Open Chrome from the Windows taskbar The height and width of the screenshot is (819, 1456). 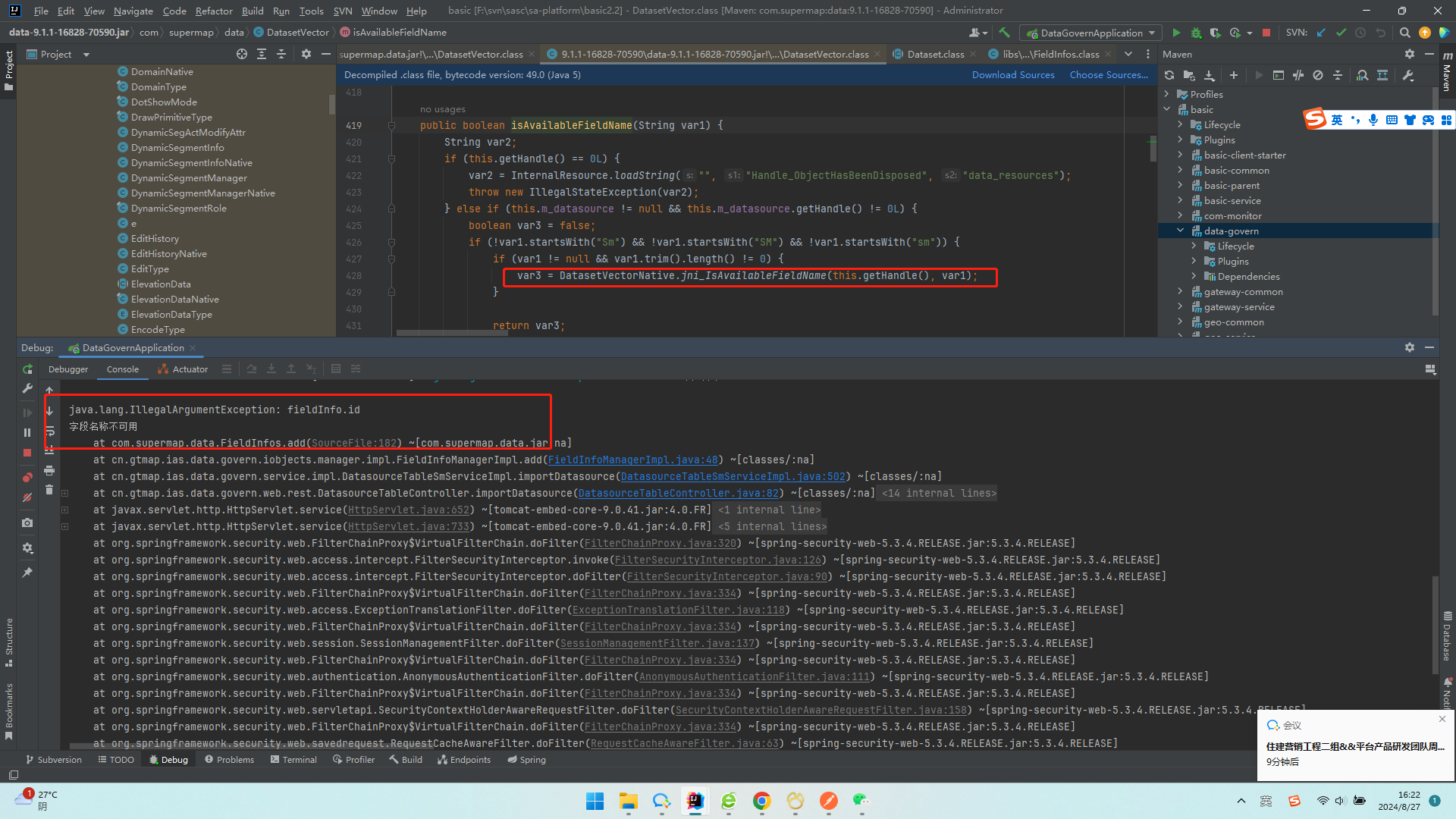[x=761, y=801]
